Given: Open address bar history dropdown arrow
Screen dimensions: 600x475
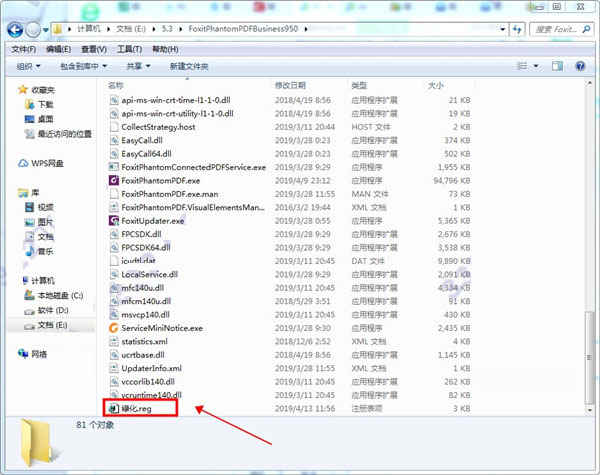Looking at the screenshot, I should [502, 29].
